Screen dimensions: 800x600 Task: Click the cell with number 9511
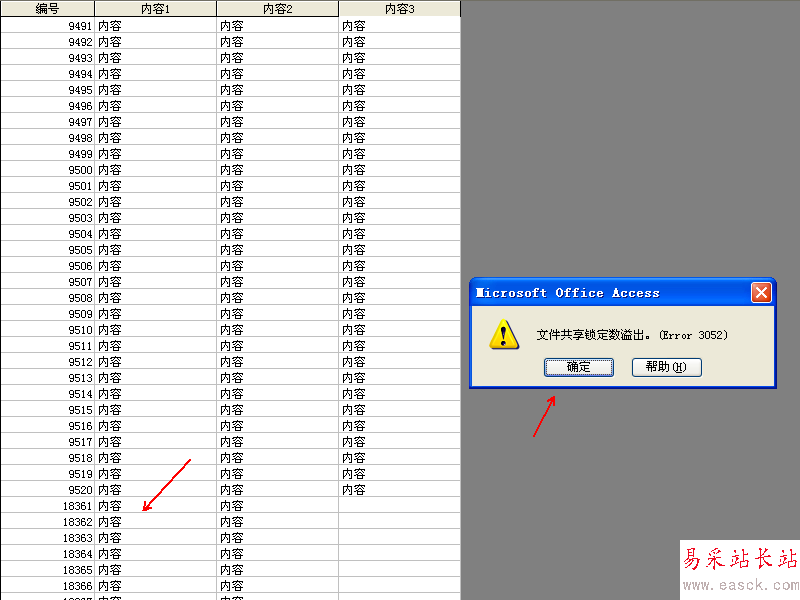47,346
